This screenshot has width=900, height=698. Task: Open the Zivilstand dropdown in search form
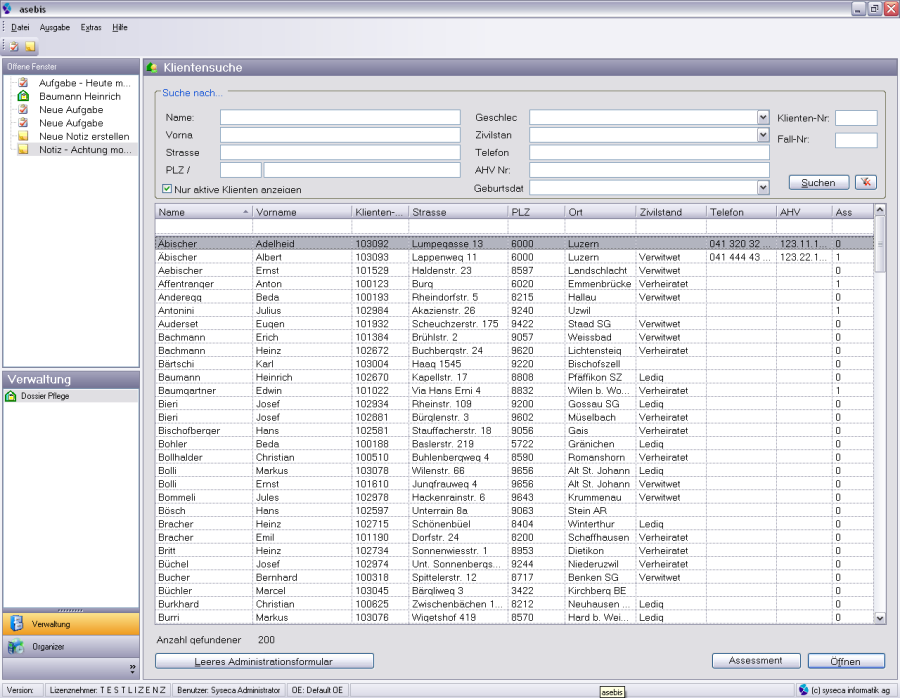point(763,135)
